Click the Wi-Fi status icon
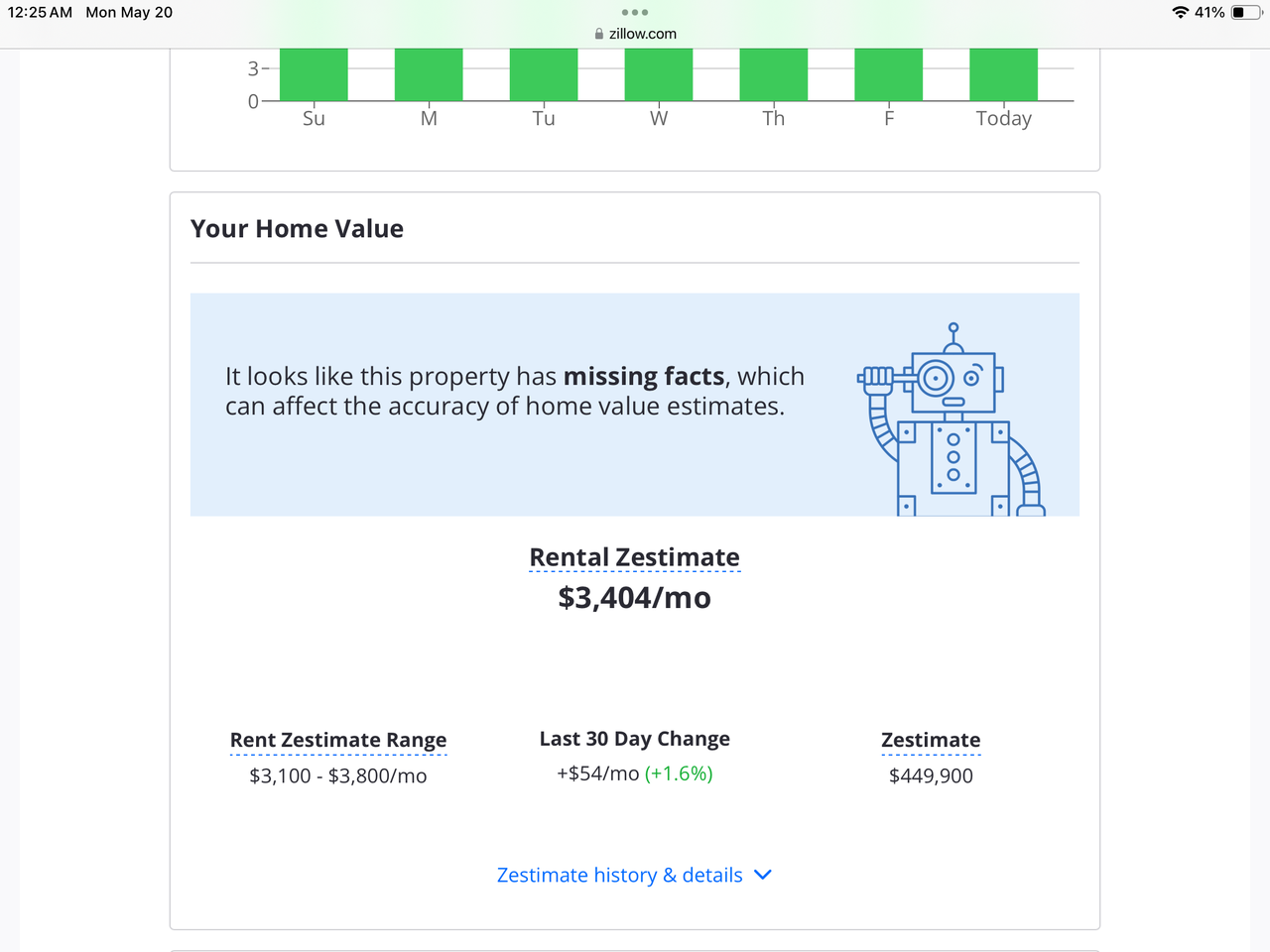Screen dimensions: 1270x952 (x=1180, y=12)
